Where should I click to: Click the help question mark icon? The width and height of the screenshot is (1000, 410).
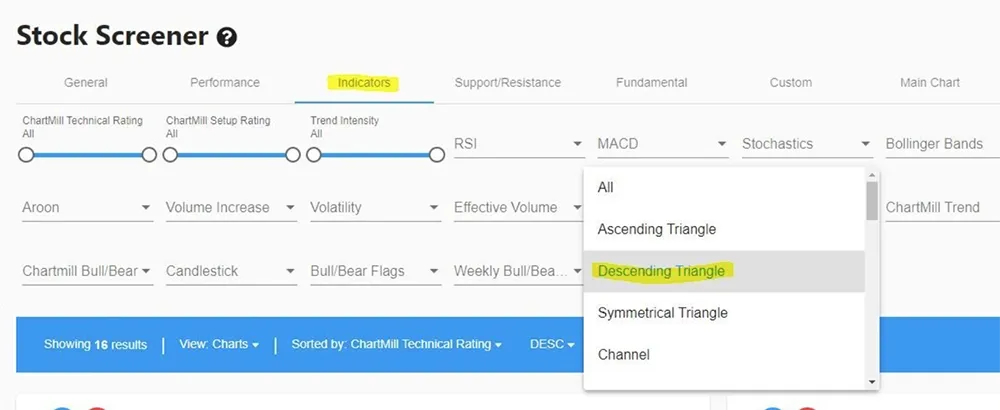click(227, 38)
